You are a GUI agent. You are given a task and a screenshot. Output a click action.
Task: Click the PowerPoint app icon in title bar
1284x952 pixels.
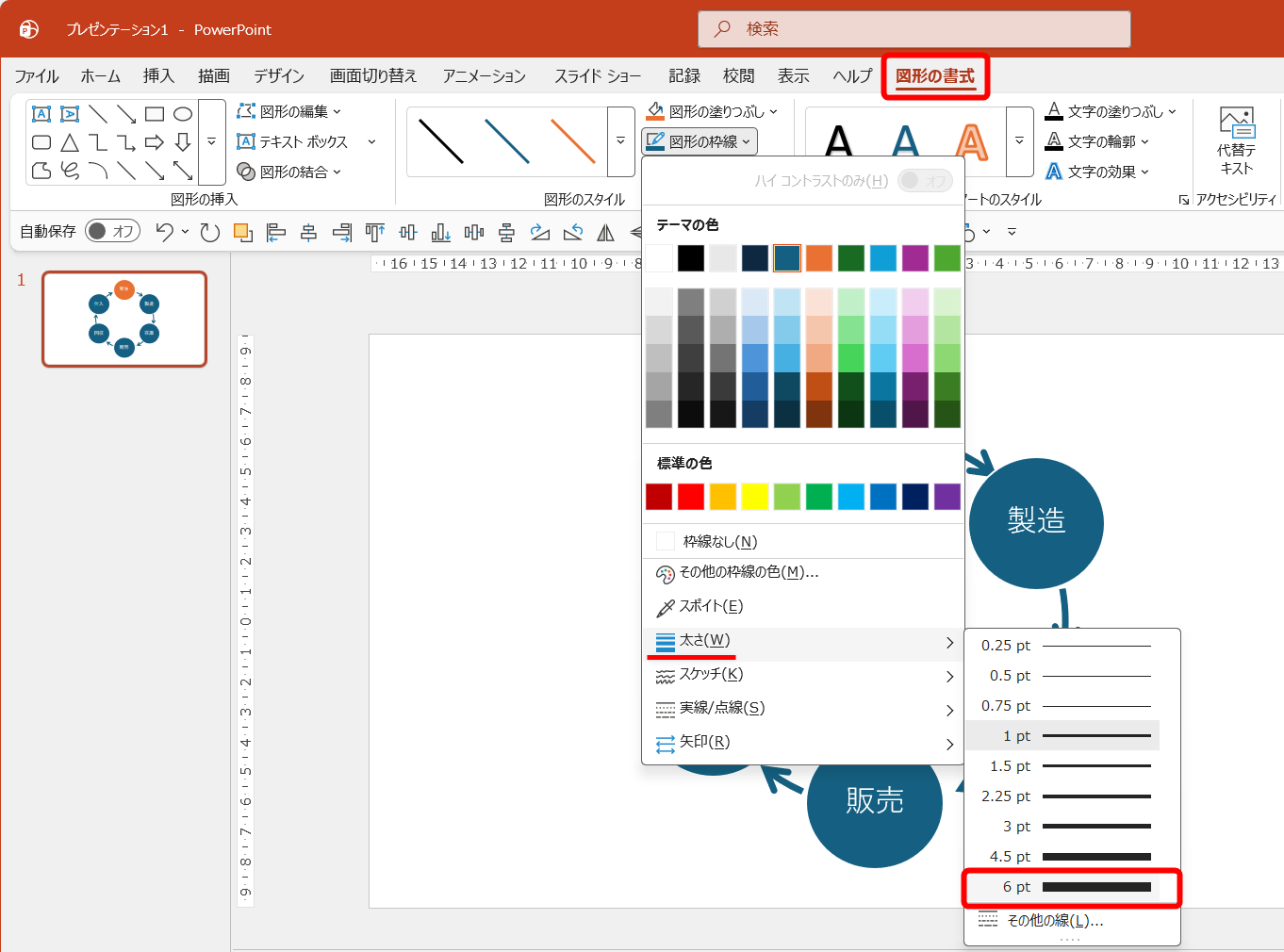(29, 29)
